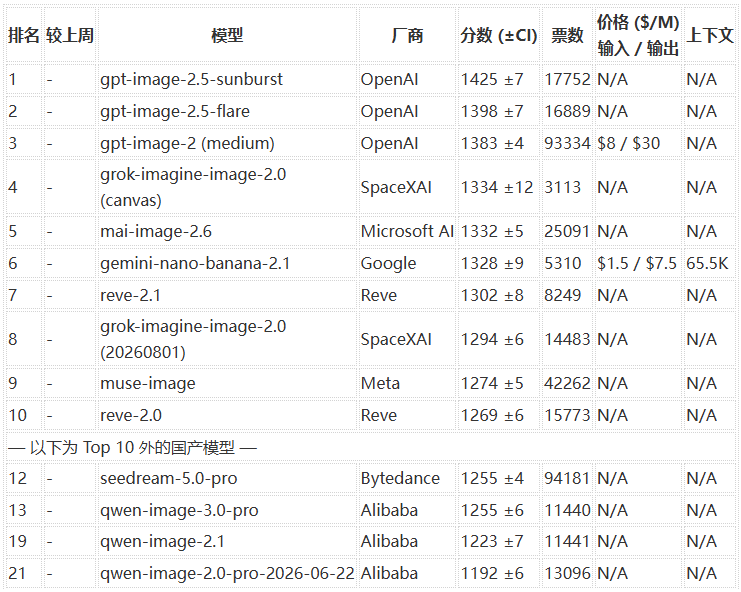Select the $1.5 / $7.5 price cell

[x=637, y=263]
